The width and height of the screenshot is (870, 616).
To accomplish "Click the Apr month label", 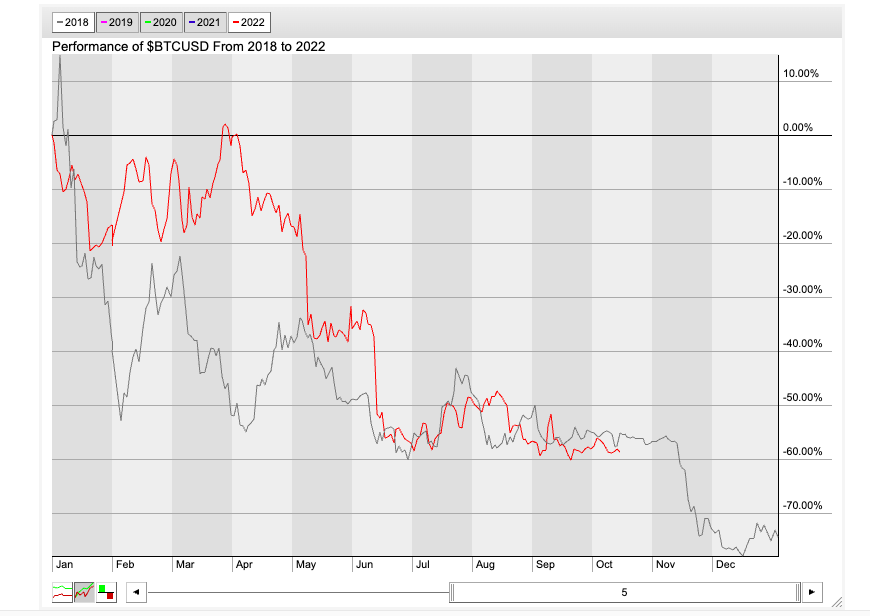I will (244, 564).
